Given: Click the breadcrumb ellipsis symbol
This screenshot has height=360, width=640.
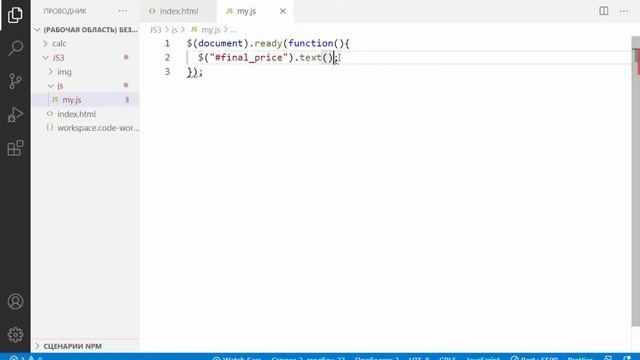Looking at the screenshot, I should tap(233, 30).
